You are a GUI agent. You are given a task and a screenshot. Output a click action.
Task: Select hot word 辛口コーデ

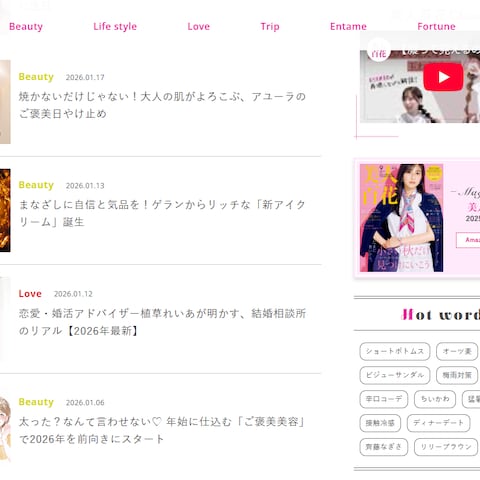384,399
